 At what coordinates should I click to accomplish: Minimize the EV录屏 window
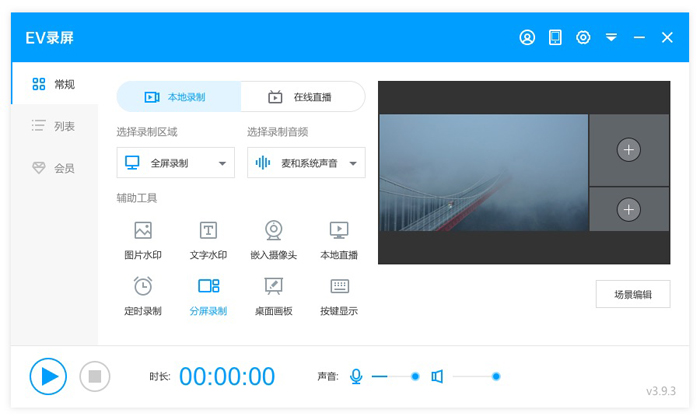coord(639,37)
